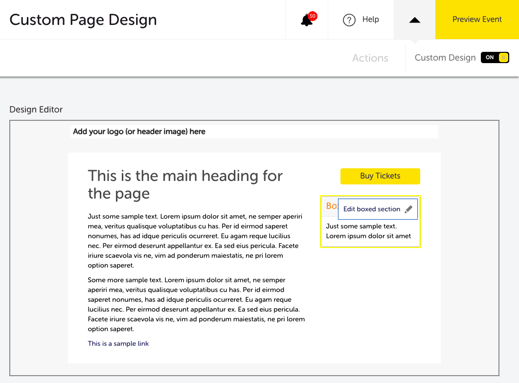Screen dimensions: 519x383
Task: Open the Actions menu
Action: point(370,58)
